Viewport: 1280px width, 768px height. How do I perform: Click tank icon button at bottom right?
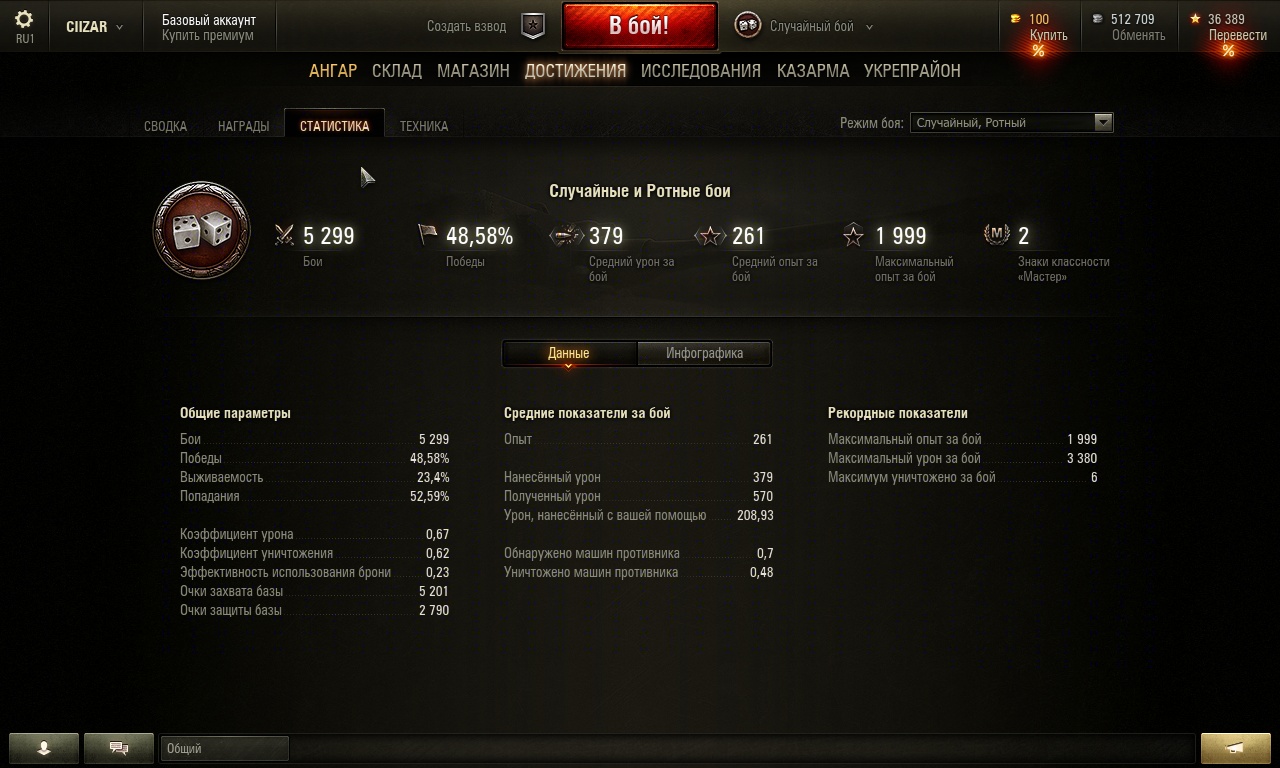pos(1235,747)
